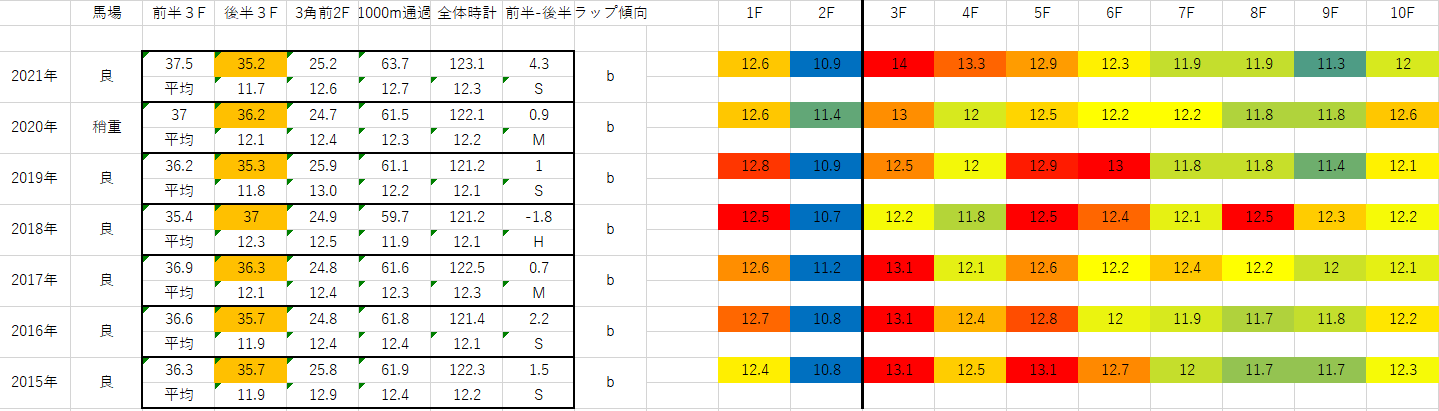The image size is (1439, 411).
Task: Click the 1000m通過 header cell
Action: point(394,14)
